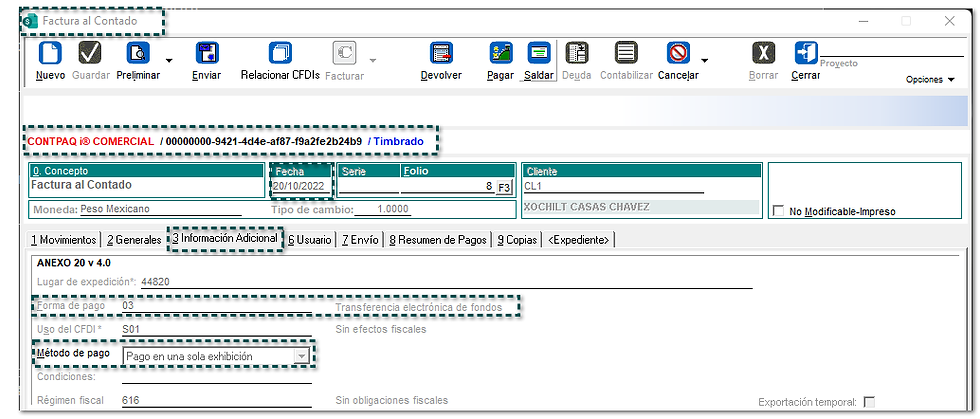Click the Contabilizar toolbar icon
This screenshot has height=419, width=980.
click(x=626, y=53)
